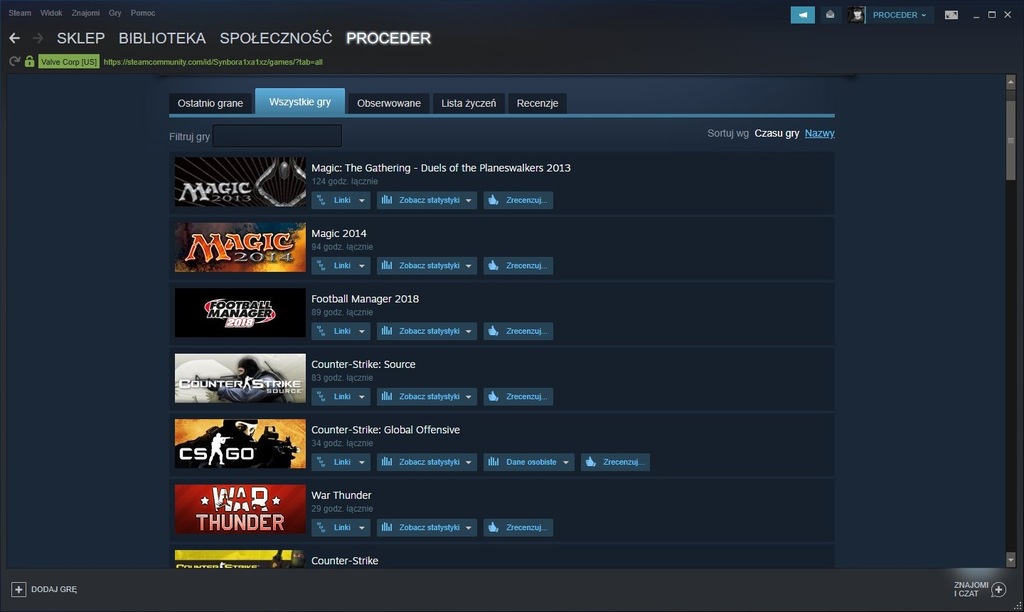Expand Linki dropdown for Magic 2013
1024x612 pixels.
[341, 201]
